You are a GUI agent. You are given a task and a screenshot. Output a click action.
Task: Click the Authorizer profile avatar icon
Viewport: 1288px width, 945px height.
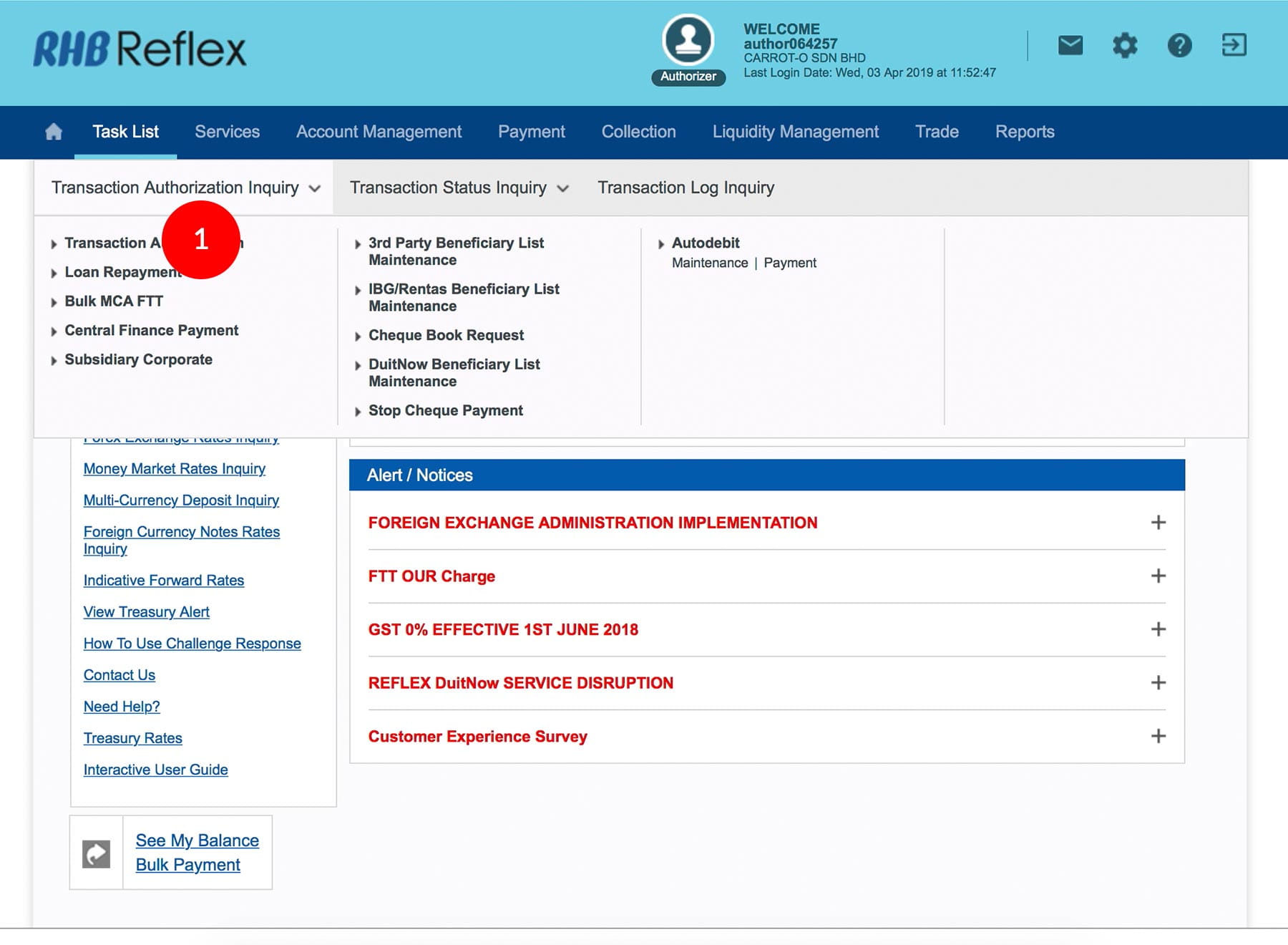click(688, 40)
